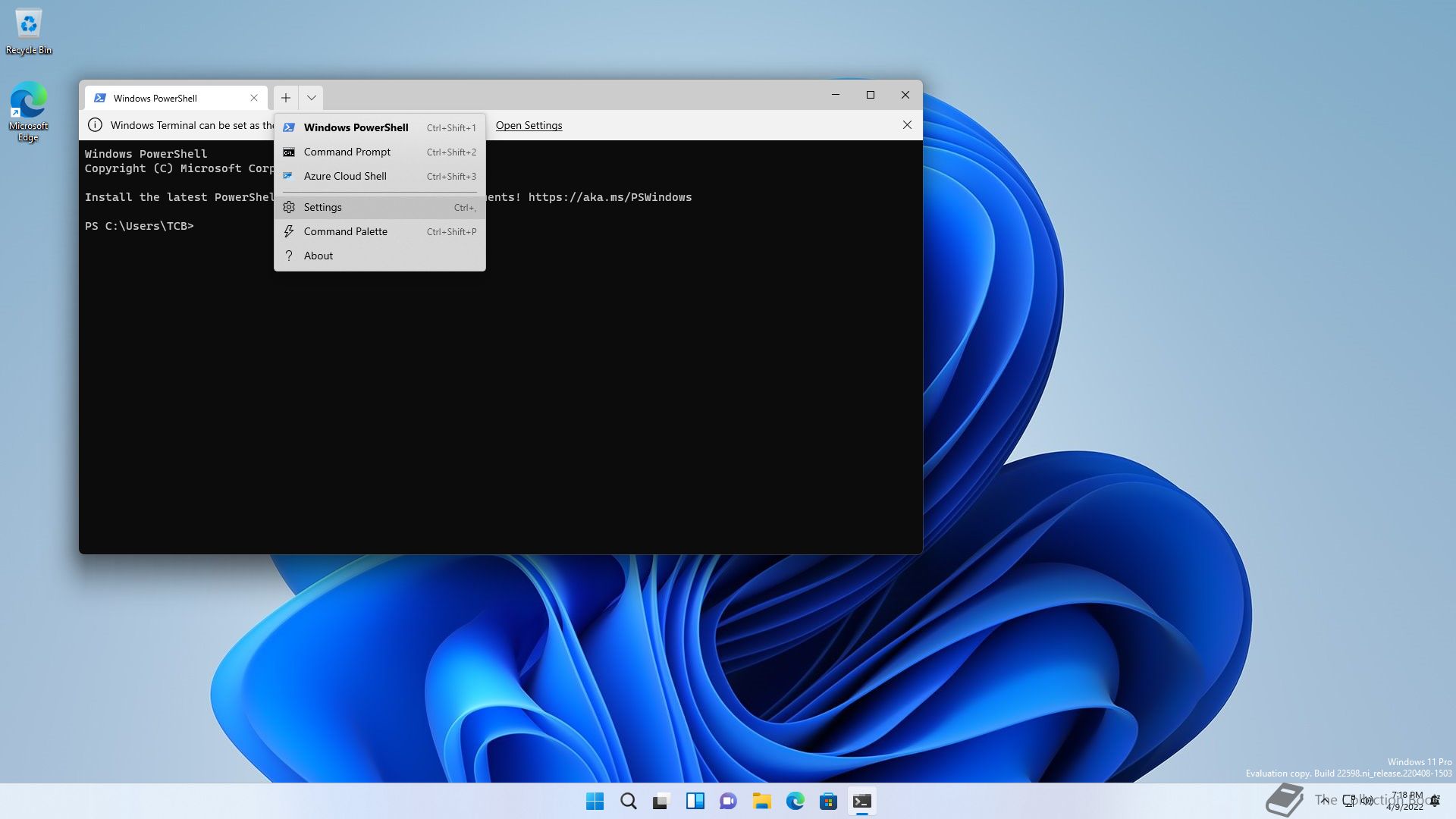Select the Windows PowerShell tab
1456x819 pixels.
point(176,98)
